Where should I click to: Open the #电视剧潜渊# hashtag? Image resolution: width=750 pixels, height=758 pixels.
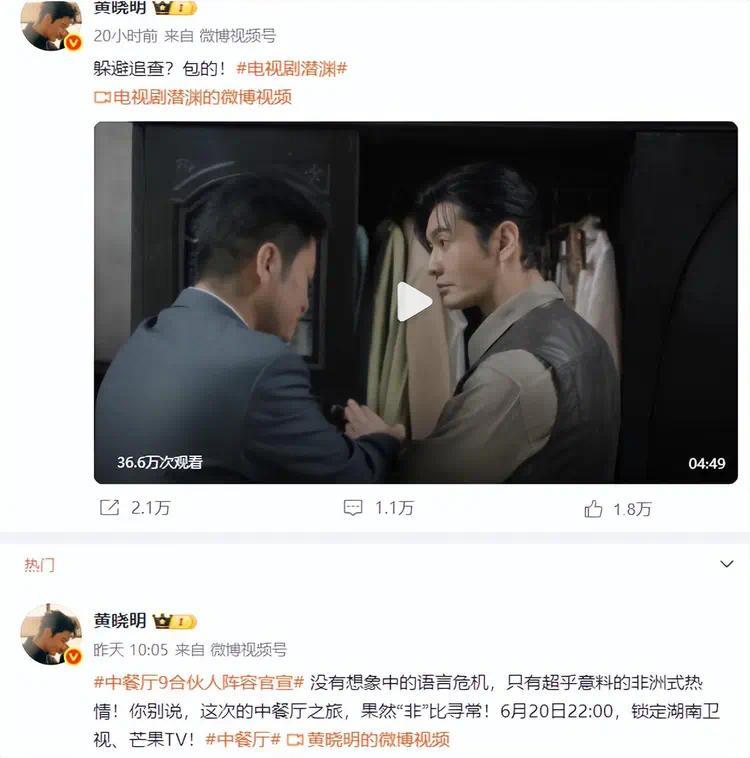tap(292, 69)
